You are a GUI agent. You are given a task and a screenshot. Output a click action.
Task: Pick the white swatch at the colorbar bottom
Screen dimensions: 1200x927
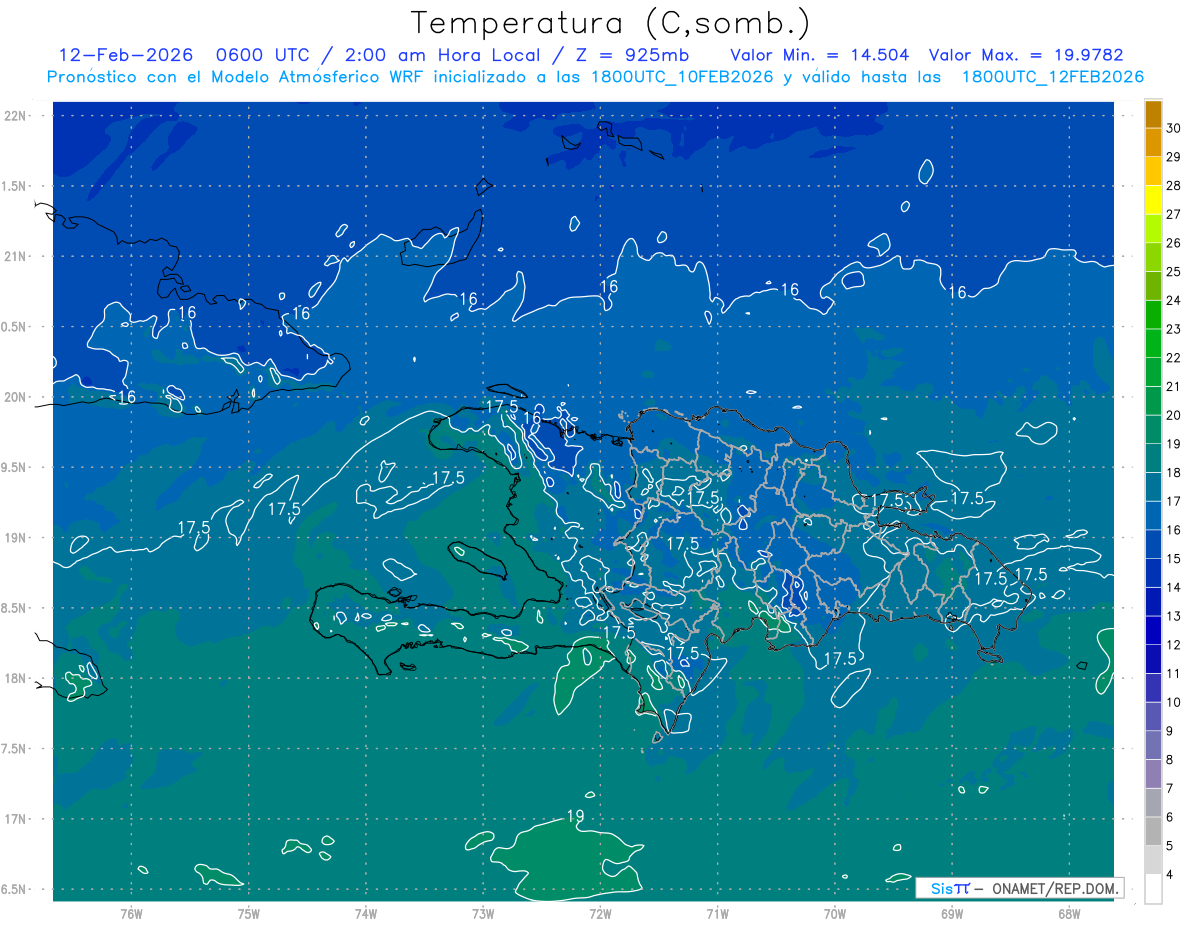pos(1153,889)
